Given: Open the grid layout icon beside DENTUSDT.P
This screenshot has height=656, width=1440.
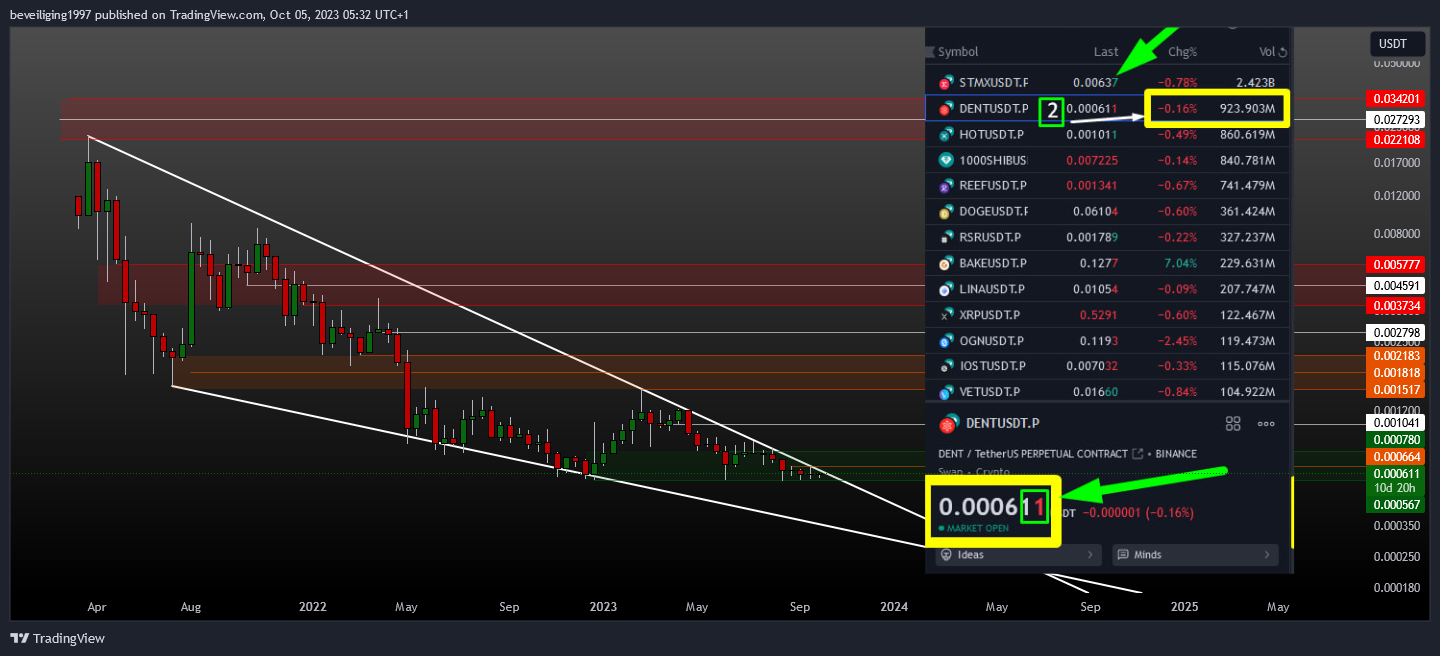Looking at the screenshot, I should coord(1233,424).
